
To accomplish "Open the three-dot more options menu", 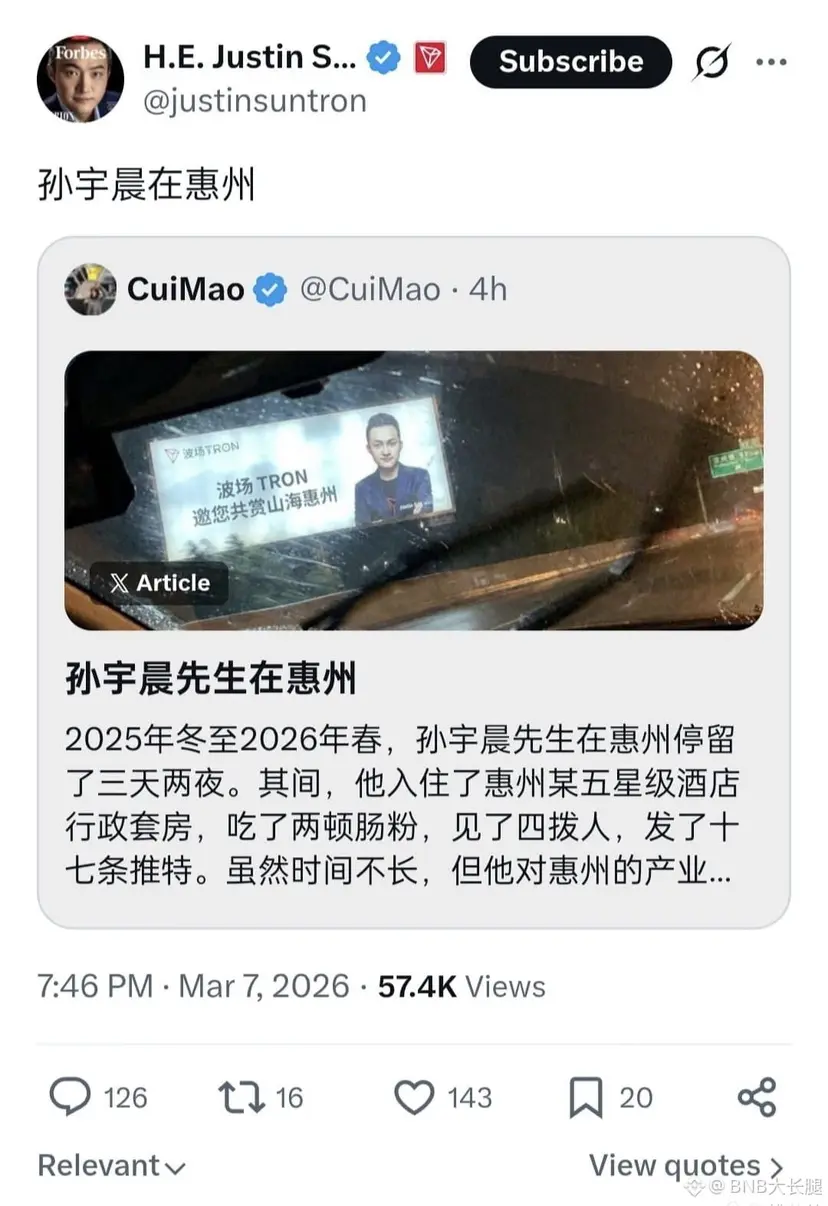I will [x=771, y=62].
